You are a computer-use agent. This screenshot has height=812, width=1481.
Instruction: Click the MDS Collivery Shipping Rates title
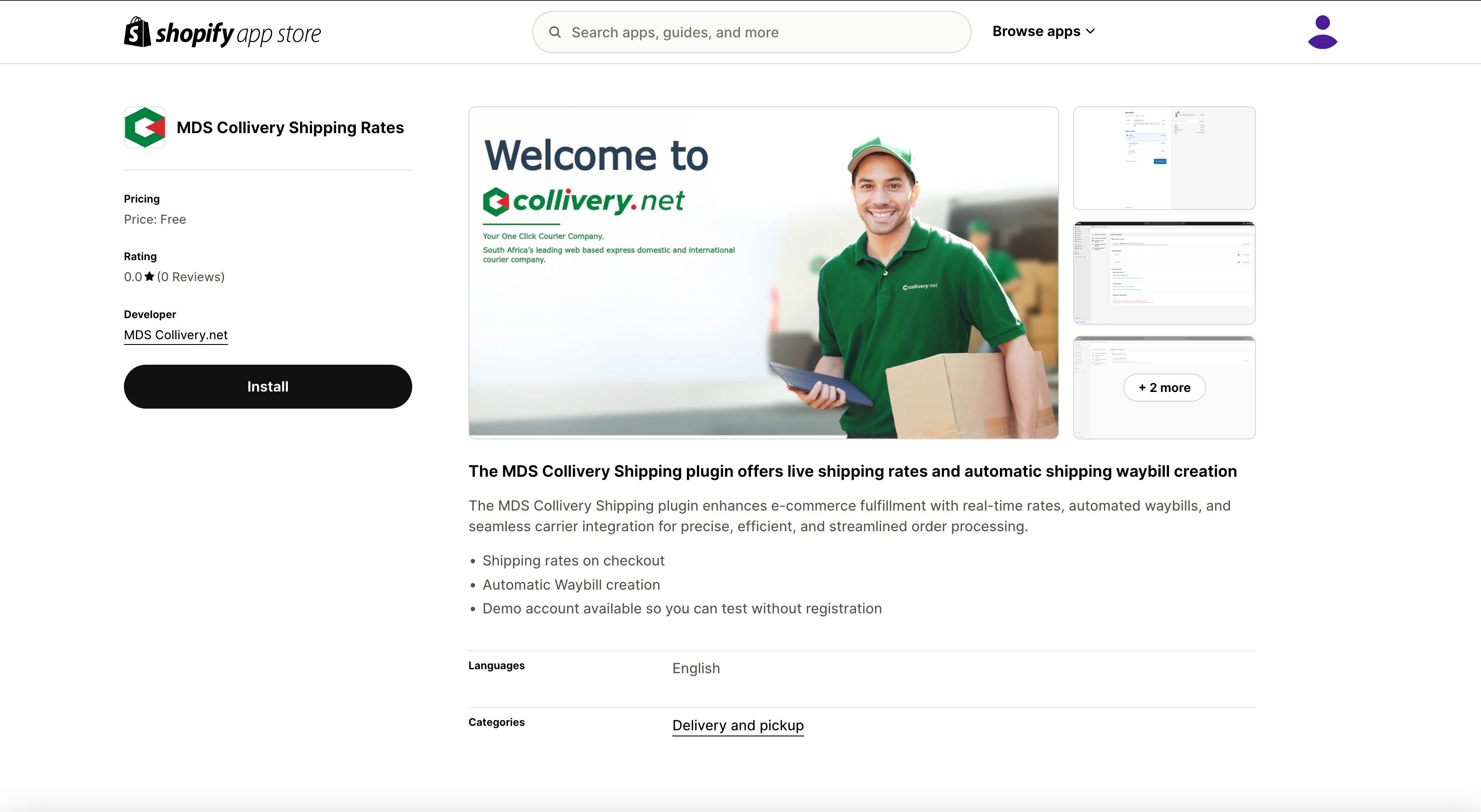[290, 127]
